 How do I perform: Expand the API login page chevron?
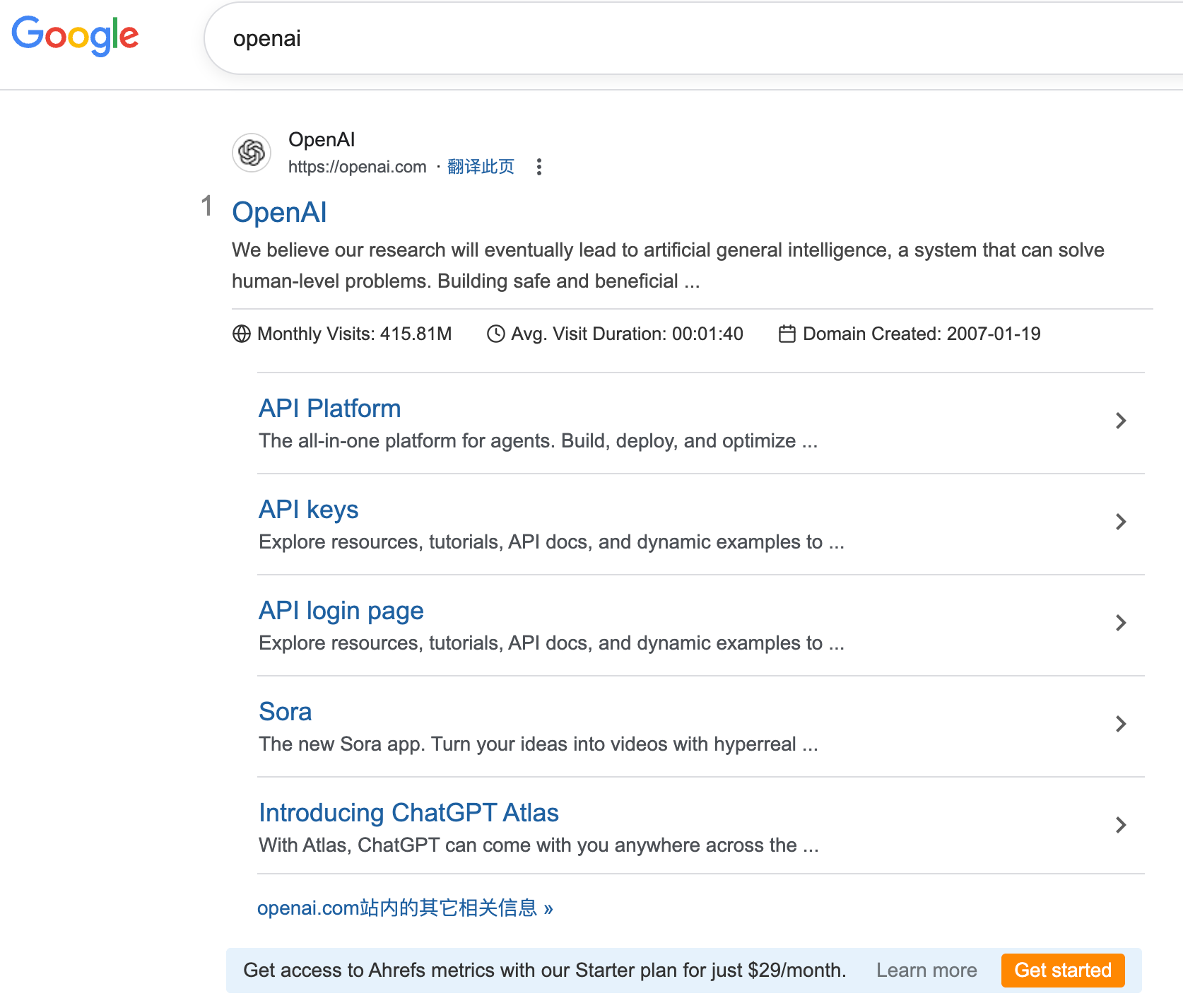(1121, 623)
